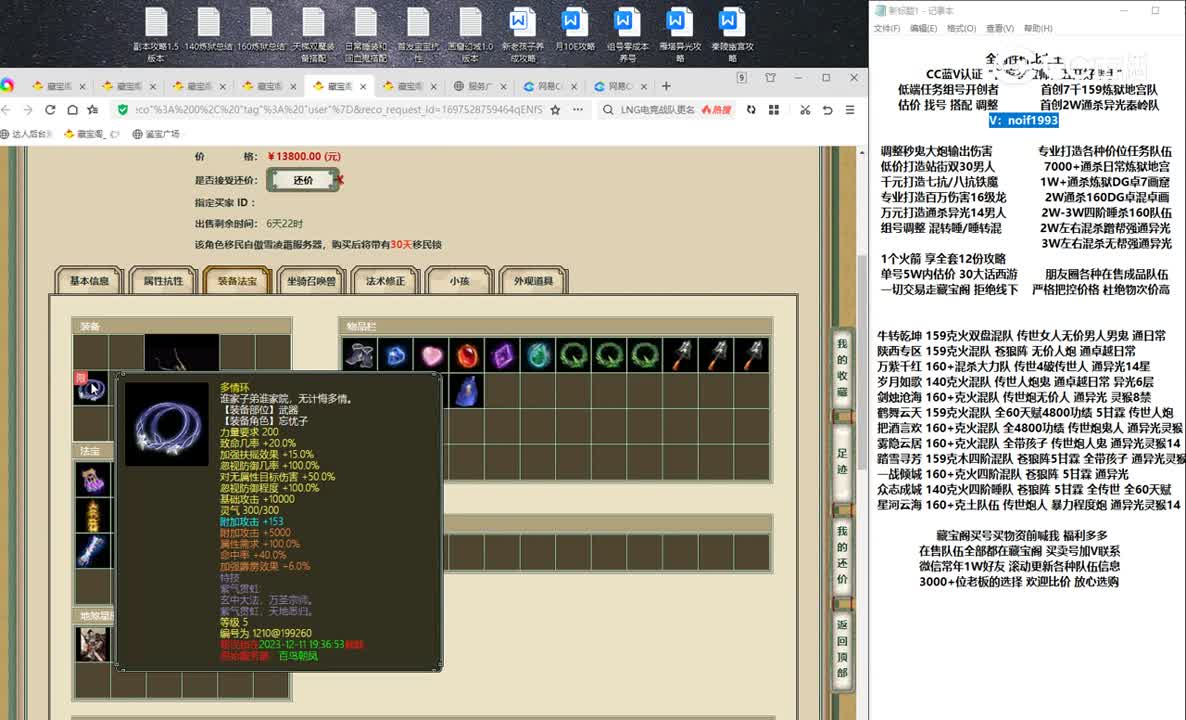This screenshot has height=720, width=1186.
Task: Switch to the 装备法宝 tab
Action: click(238, 281)
